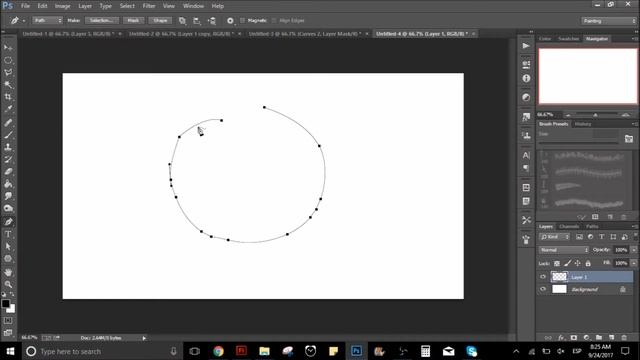Open the Fill slider dropdown arrow

pos(633,263)
